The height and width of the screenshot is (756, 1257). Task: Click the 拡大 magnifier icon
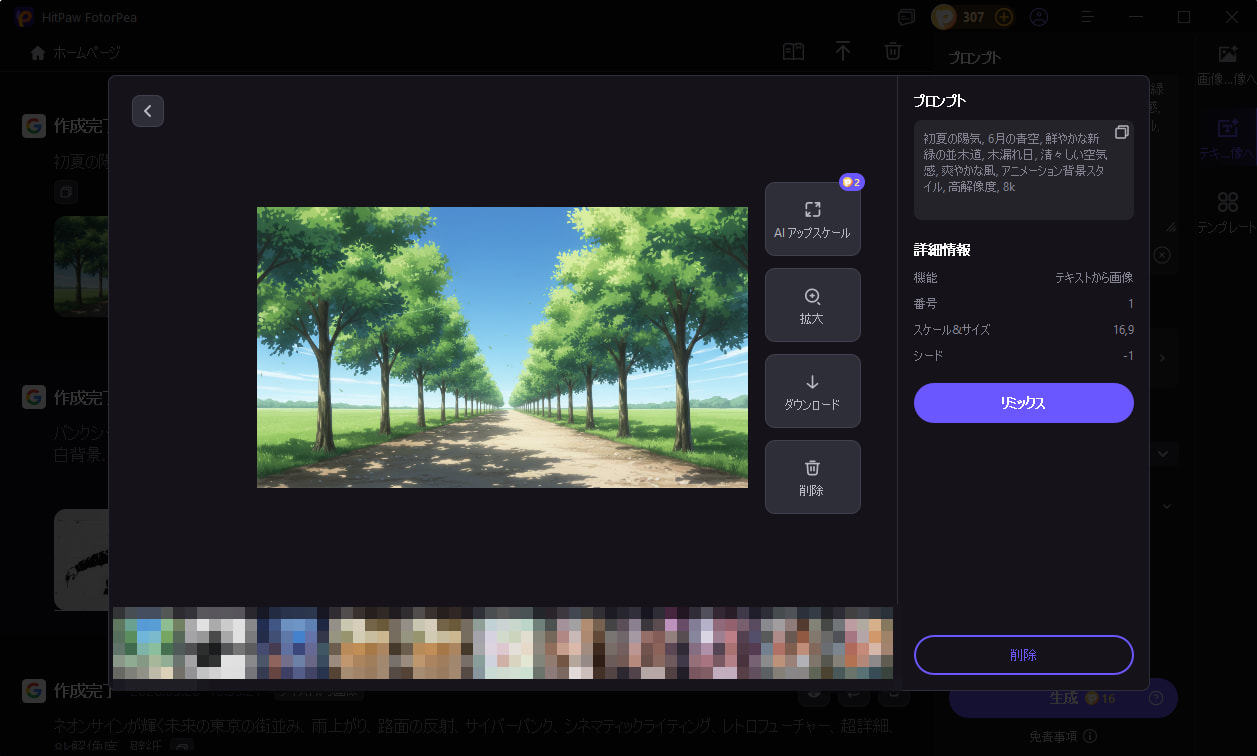(x=812, y=295)
